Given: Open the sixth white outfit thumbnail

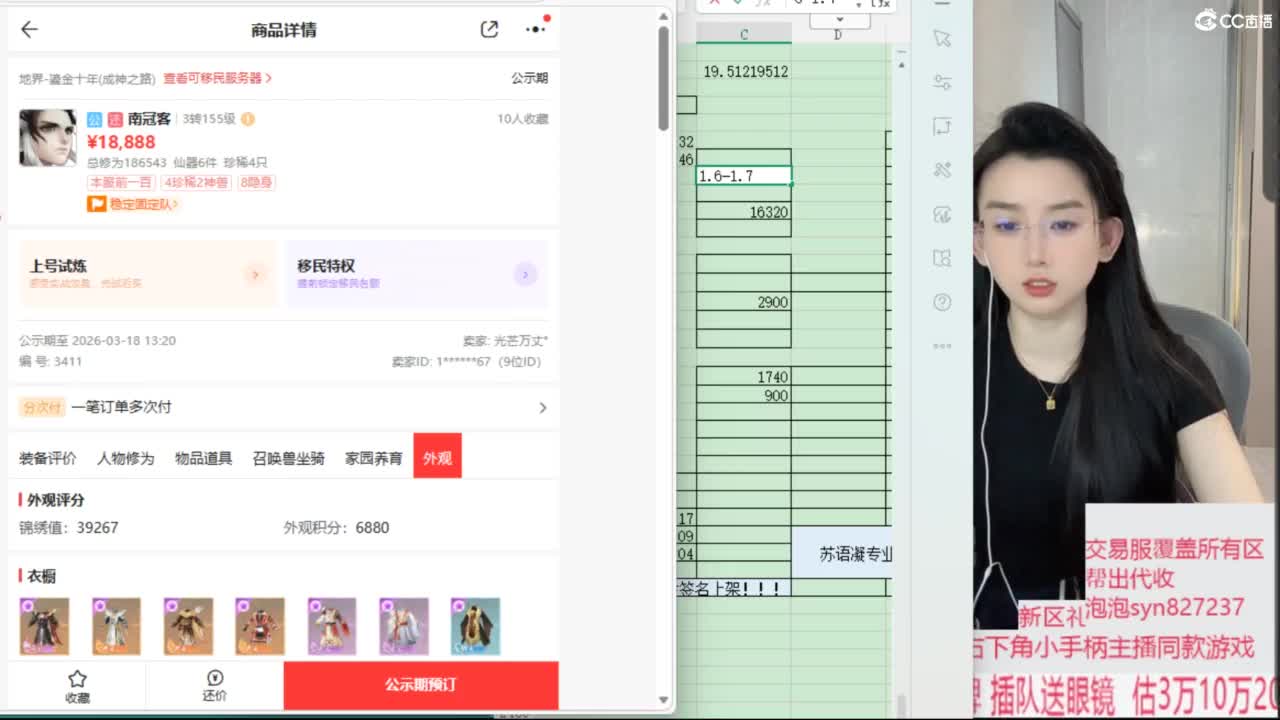Looking at the screenshot, I should pos(404,627).
